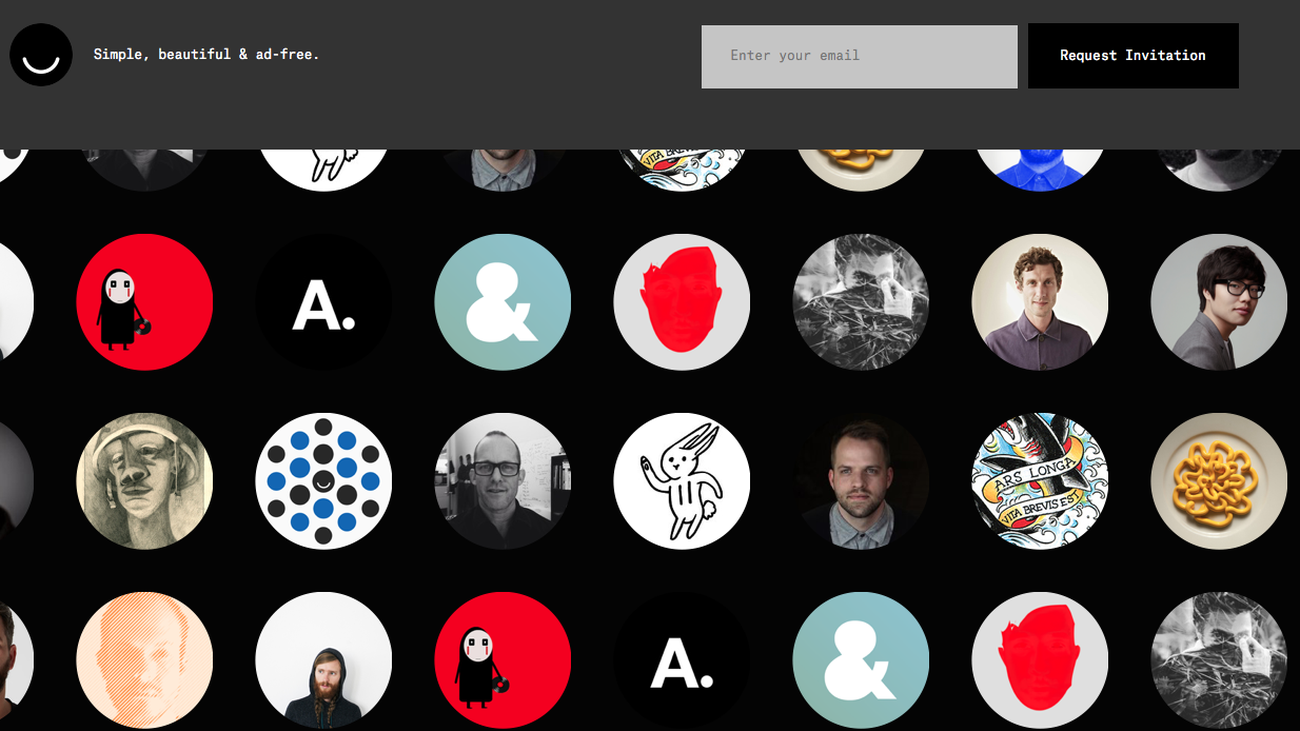Open shattered black-and-white photo beside purple-shirt man

tap(860, 302)
